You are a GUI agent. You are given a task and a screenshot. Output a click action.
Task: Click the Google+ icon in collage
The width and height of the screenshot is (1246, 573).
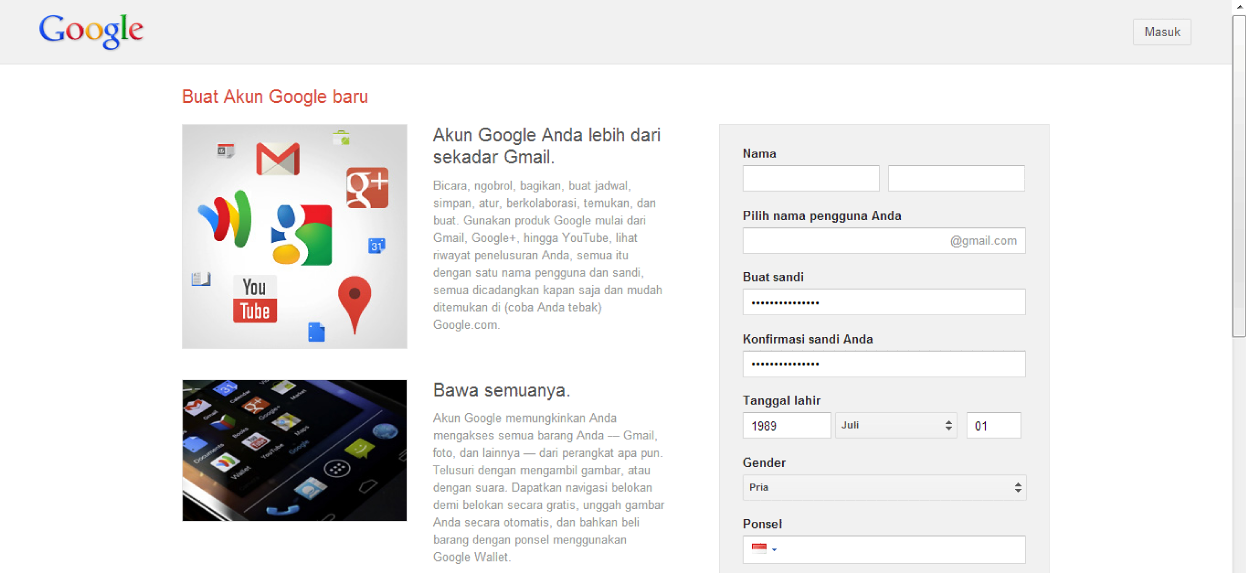(367, 188)
